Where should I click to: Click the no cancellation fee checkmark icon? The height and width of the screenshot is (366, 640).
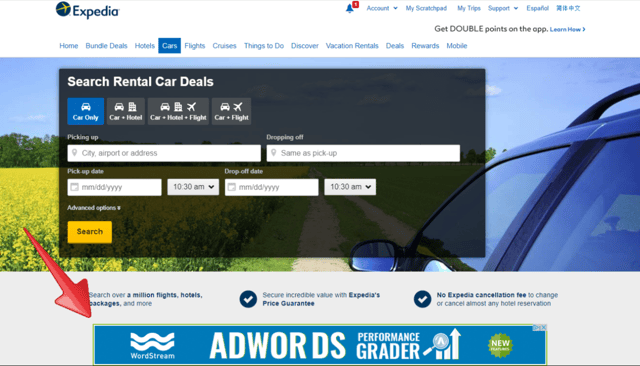click(x=422, y=299)
